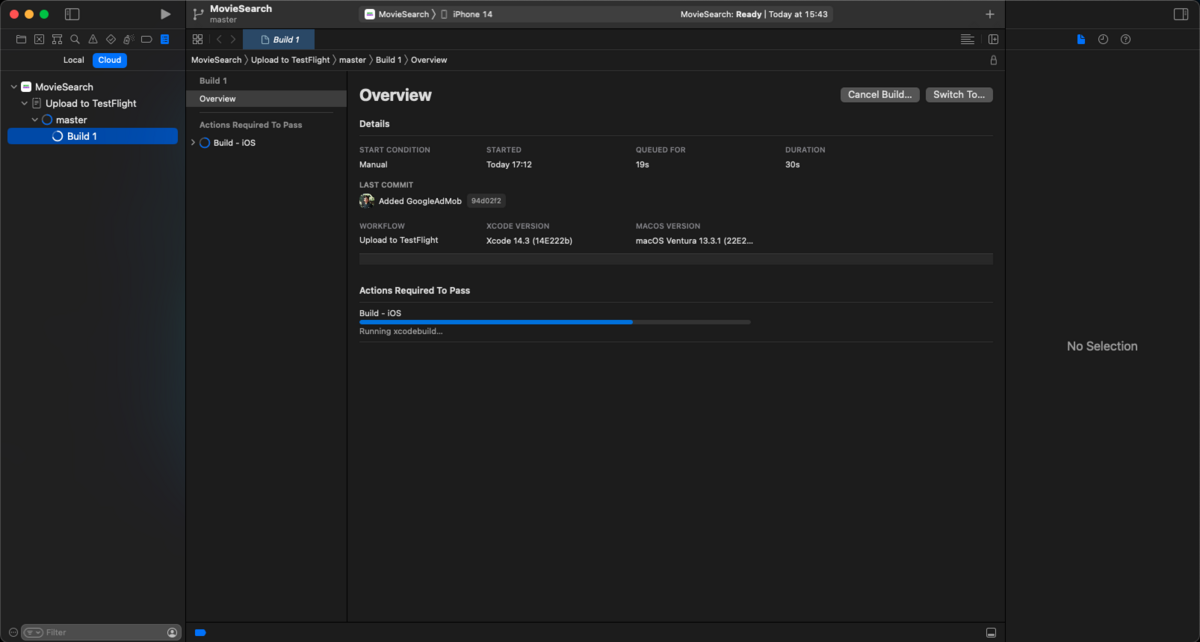The image size is (1200, 642).
Task: Click the Build 1 breadcrumb in jump bar
Action: [x=388, y=60]
